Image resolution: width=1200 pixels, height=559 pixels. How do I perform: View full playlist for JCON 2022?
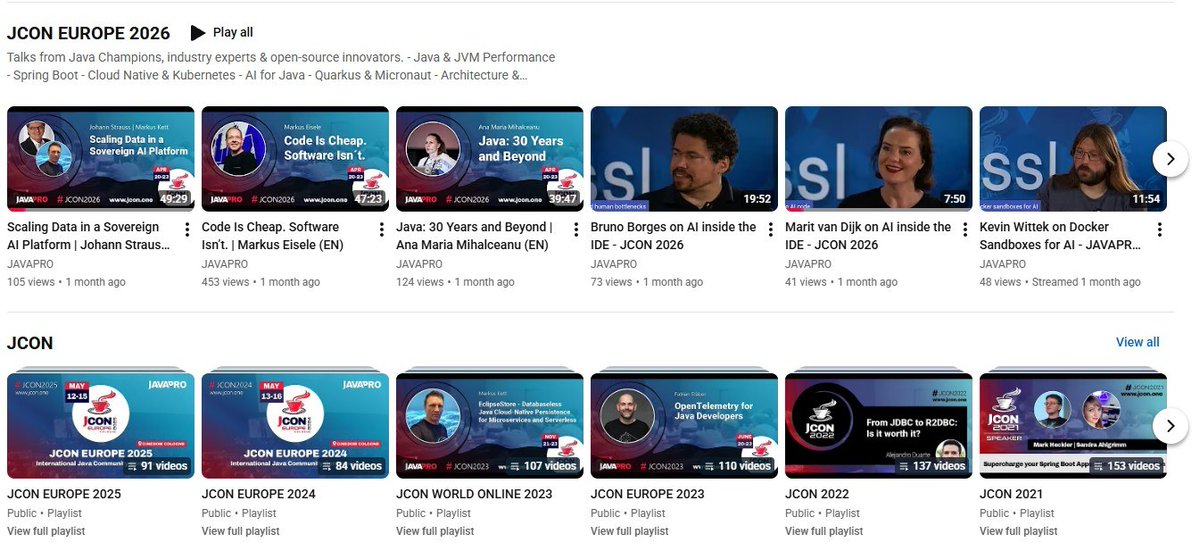824,531
